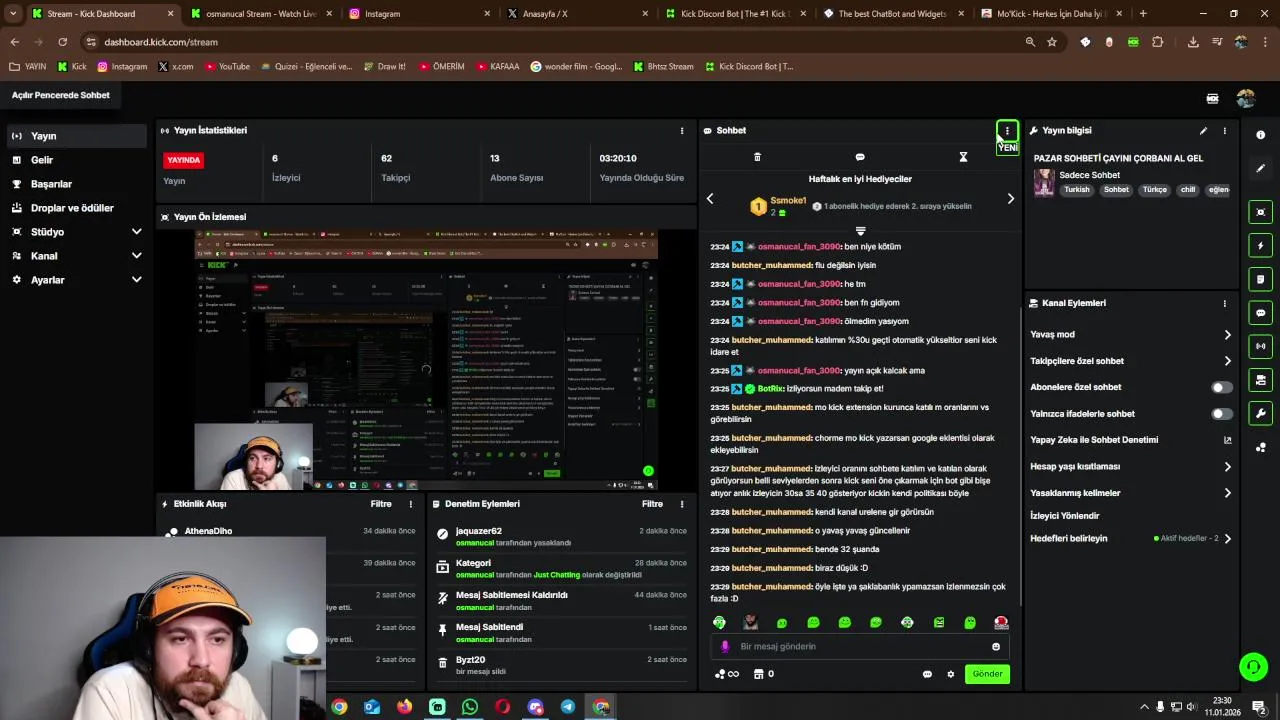Collapse the leaderboard with down arrow icon
This screenshot has width=1280, height=720.
pyautogui.click(x=860, y=231)
